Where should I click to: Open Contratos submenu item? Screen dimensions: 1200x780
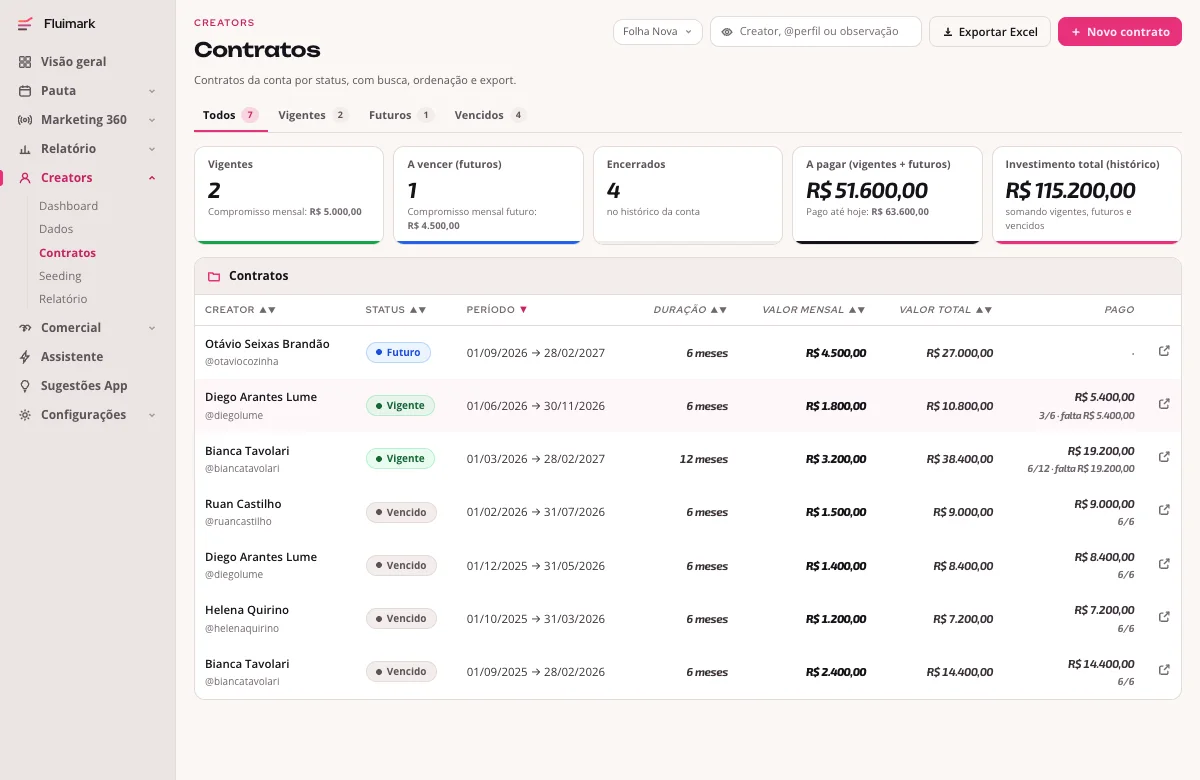tap(68, 253)
